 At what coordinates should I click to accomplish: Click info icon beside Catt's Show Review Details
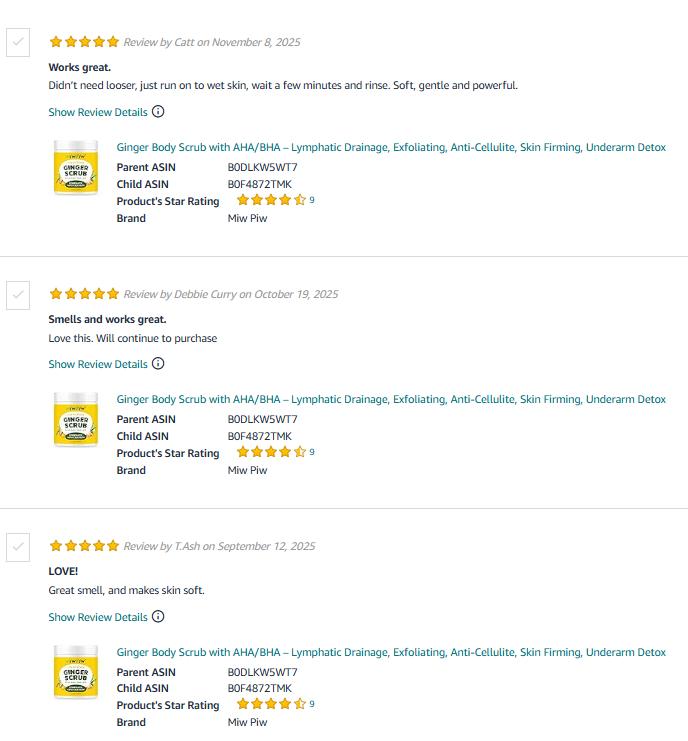pyautogui.click(x=158, y=112)
